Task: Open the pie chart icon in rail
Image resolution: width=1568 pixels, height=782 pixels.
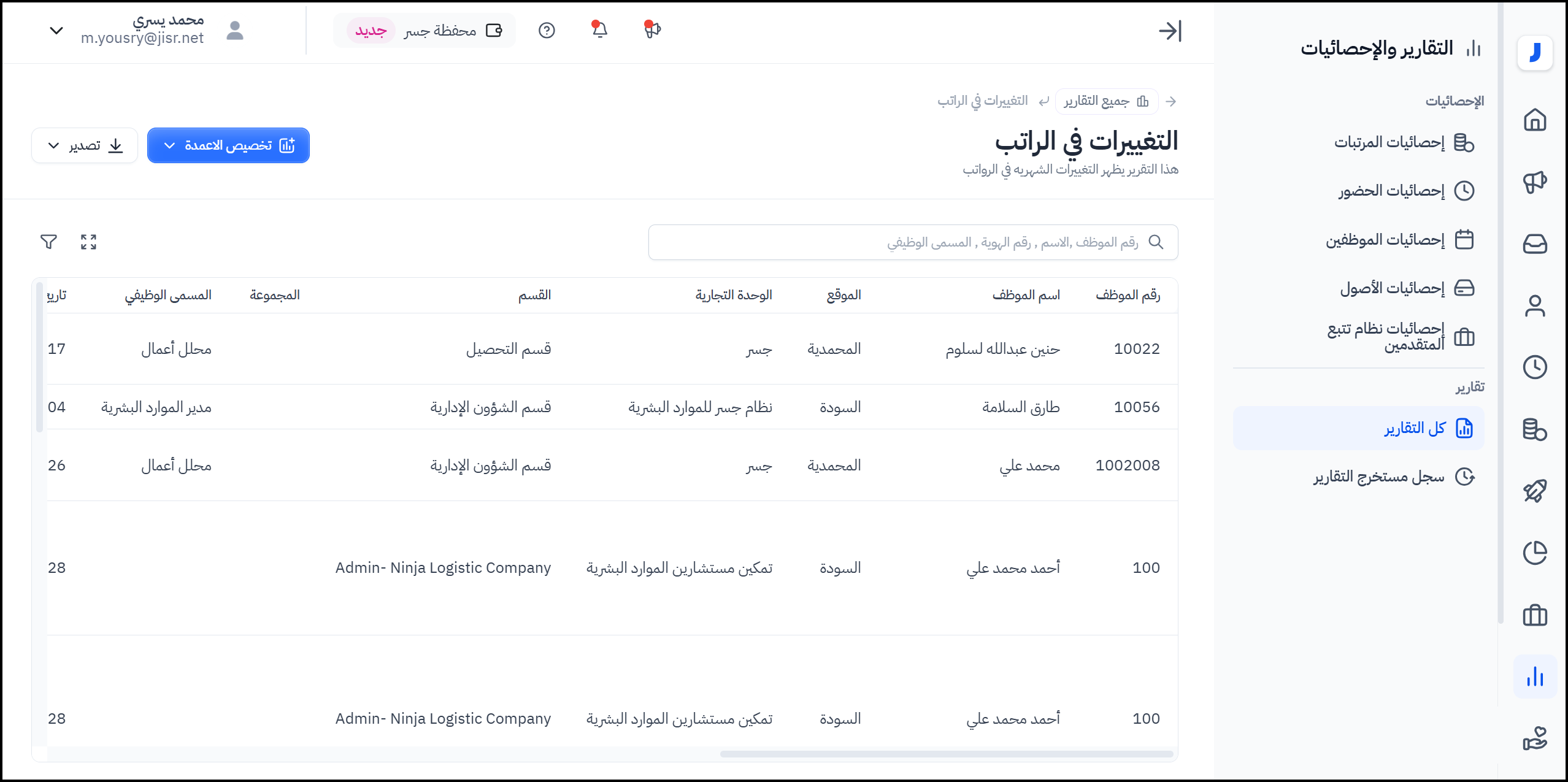Action: [x=1535, y=553]
